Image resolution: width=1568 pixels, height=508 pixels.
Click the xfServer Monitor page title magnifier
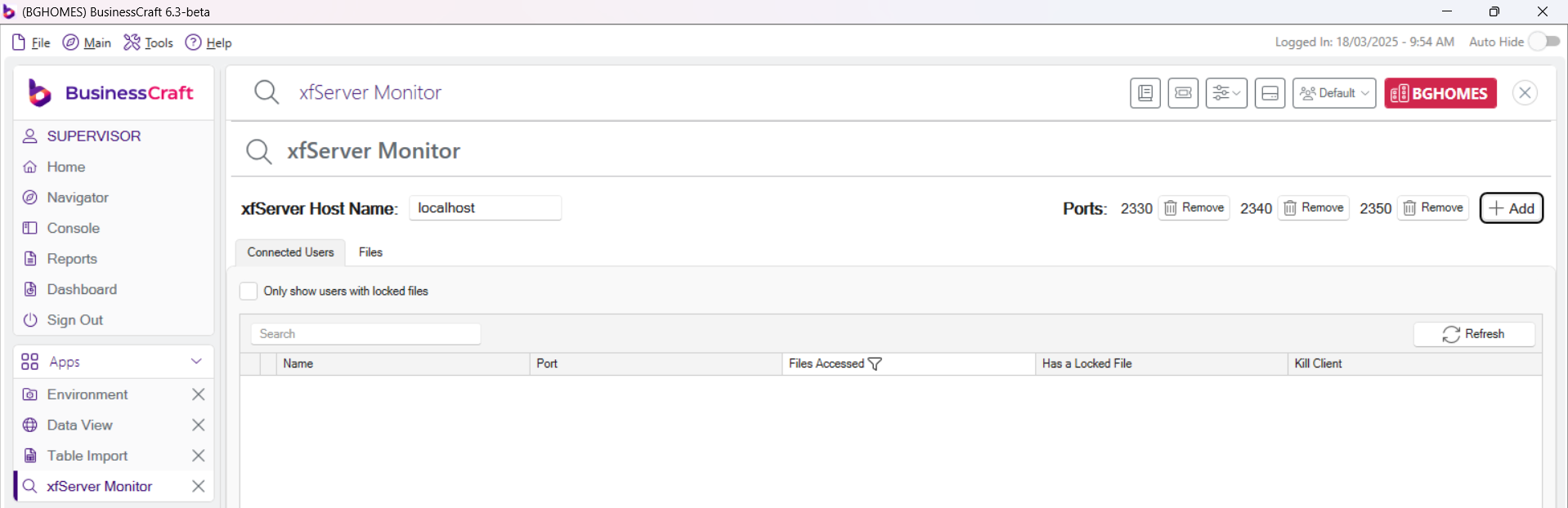tap(258, 151)
